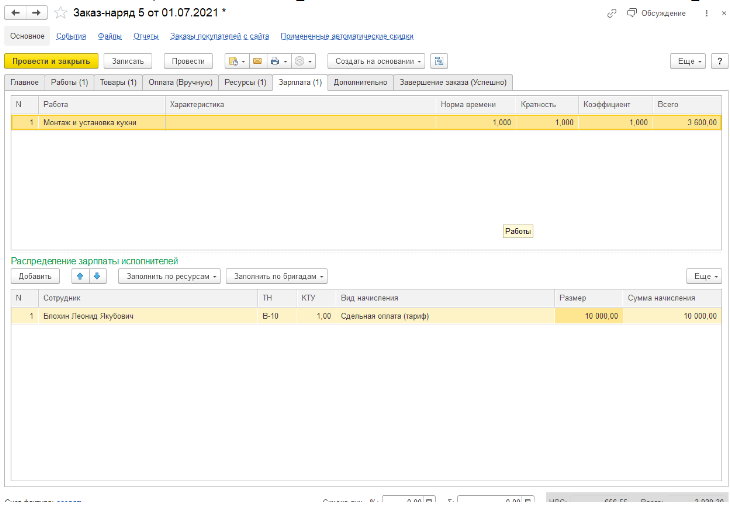The width and height of the screenshot is (730, 507).
Task: Click the icon right of Создать на основании
Action: pos(440,61)
